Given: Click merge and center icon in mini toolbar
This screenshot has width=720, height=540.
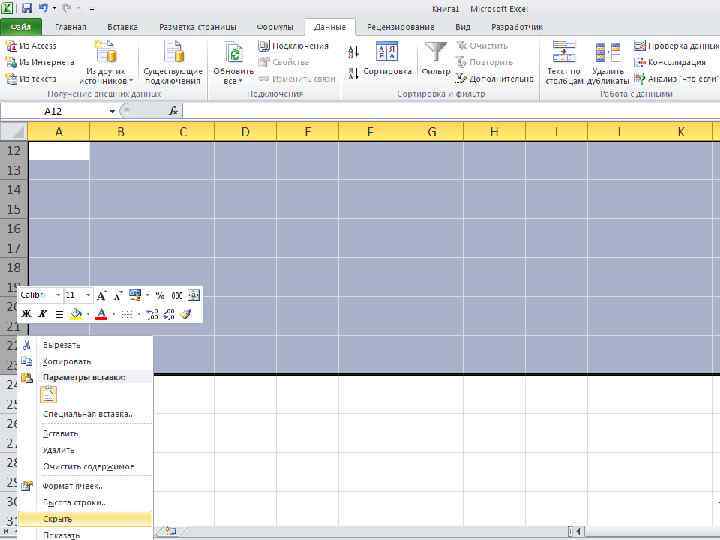Looking at the screenshot, I should (194, 295).
